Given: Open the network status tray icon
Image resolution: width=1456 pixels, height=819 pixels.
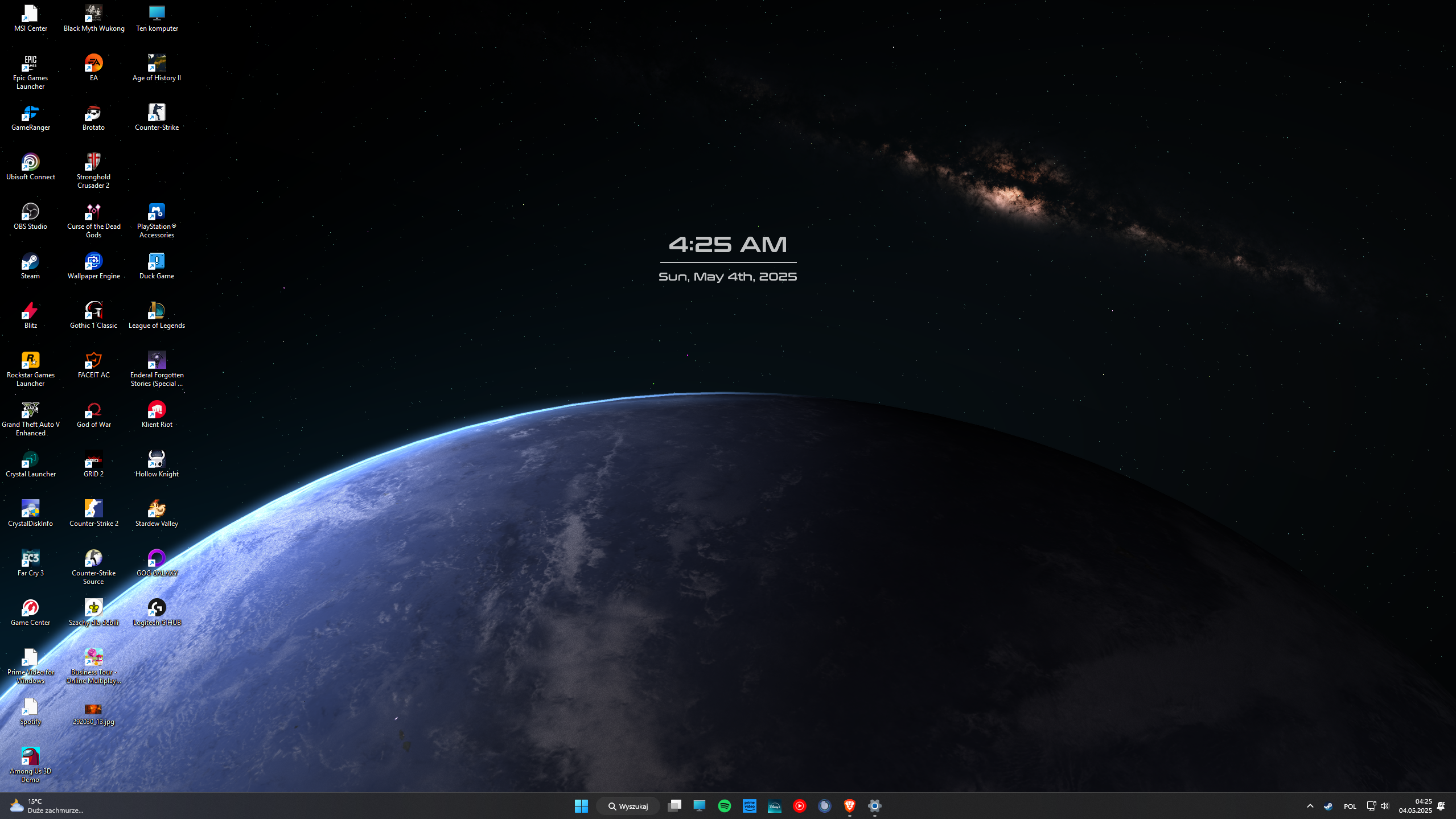Looking at the screenshot, I should pyautogui.click(x=1371, y=806).
